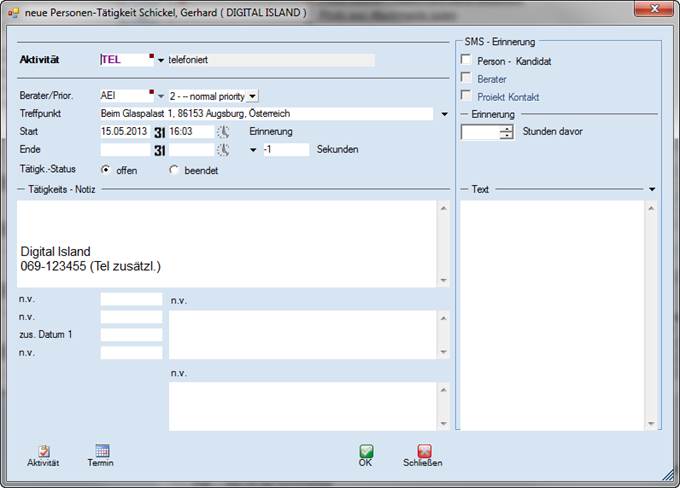Screen dimensions: 680x488
Task: Expand the Text section arrow
Action: (x=652, y=189)
